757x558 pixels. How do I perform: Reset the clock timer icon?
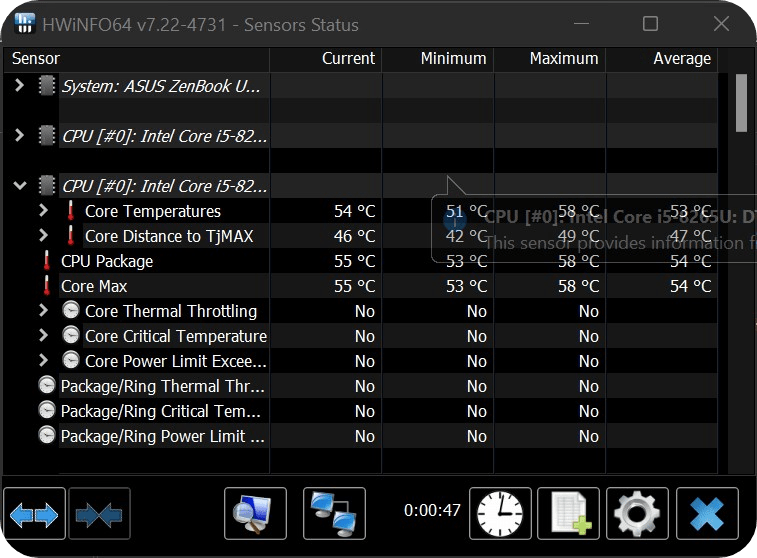coord(500,513)
